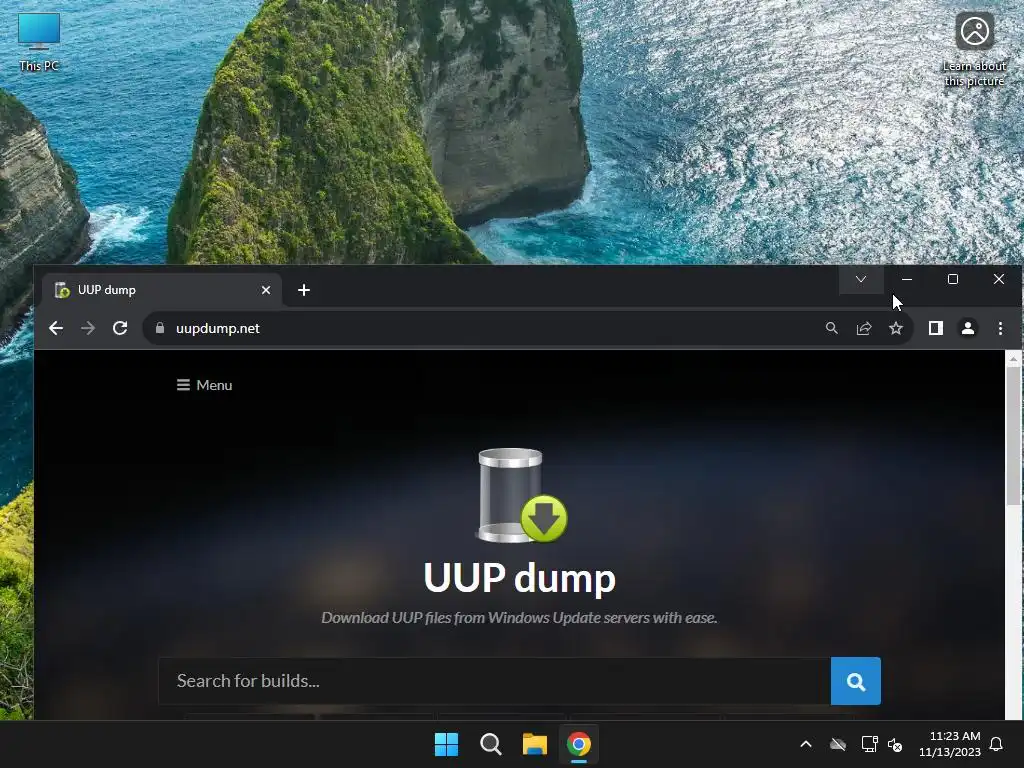This screenshot has height=768, width=1024.
Task: Close the UUP dump tab
Action: pos(266,290)
